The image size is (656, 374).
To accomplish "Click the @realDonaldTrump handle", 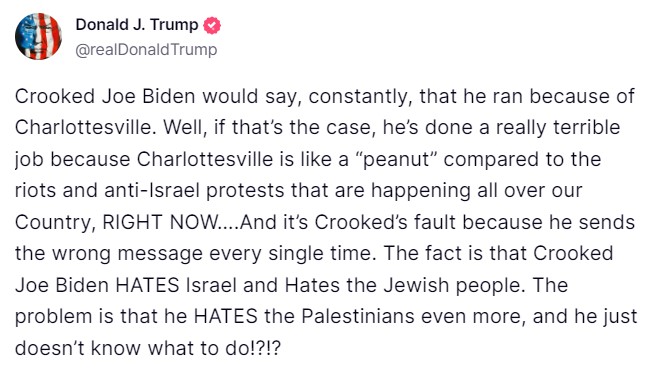I will [146, 49].
